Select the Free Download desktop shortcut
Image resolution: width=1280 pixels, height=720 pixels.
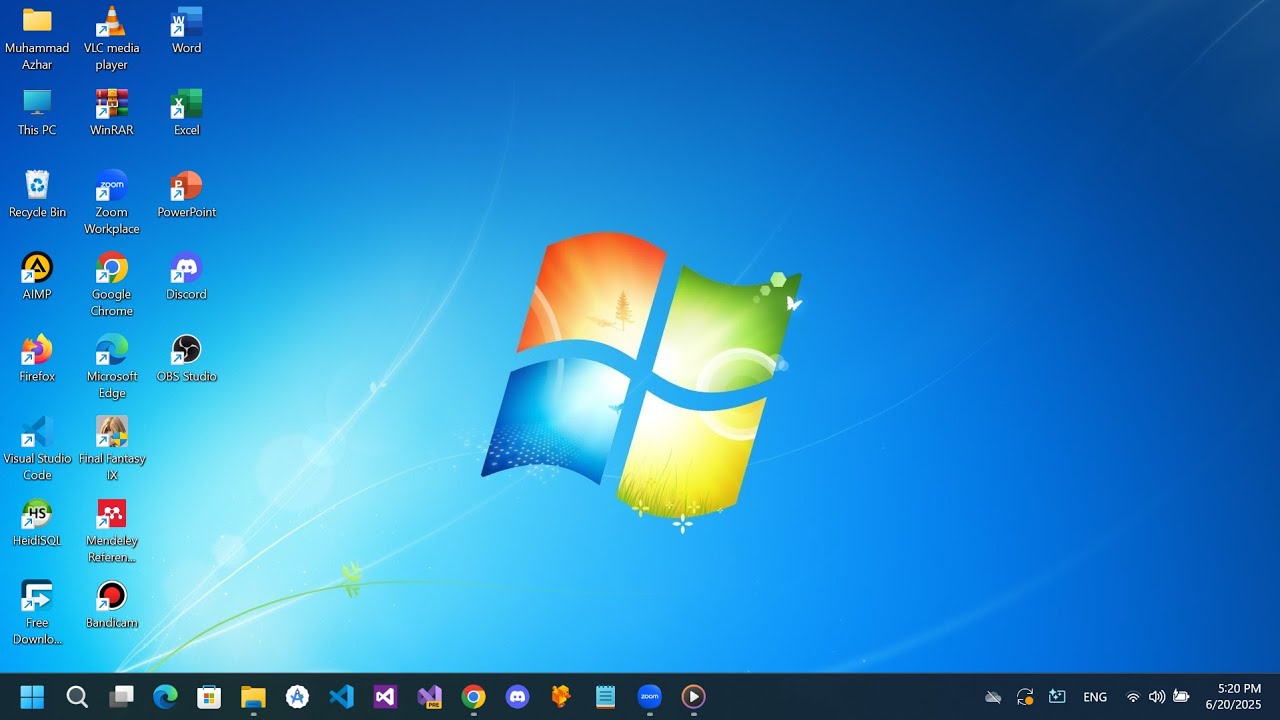coord(37,612)
